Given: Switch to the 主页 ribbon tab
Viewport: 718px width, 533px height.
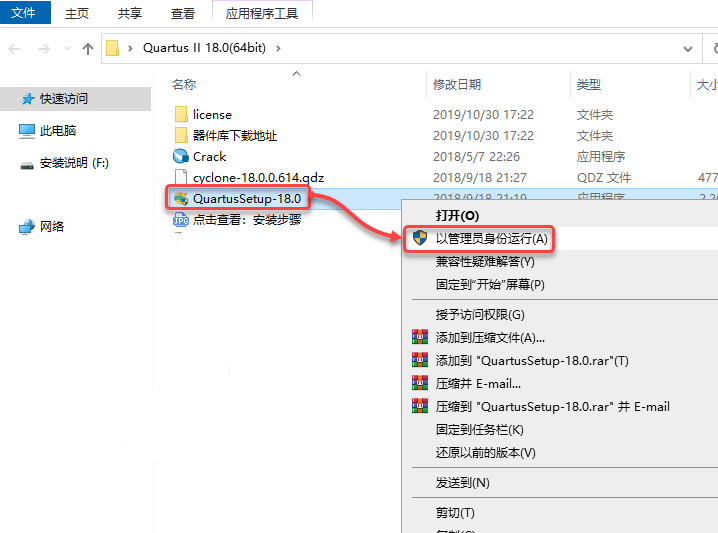Looking at the screenshot, I should click(77, 13).
